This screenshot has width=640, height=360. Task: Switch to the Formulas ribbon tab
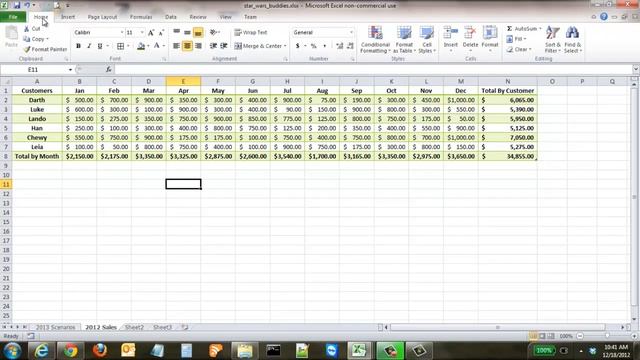[x=141, y=17]
